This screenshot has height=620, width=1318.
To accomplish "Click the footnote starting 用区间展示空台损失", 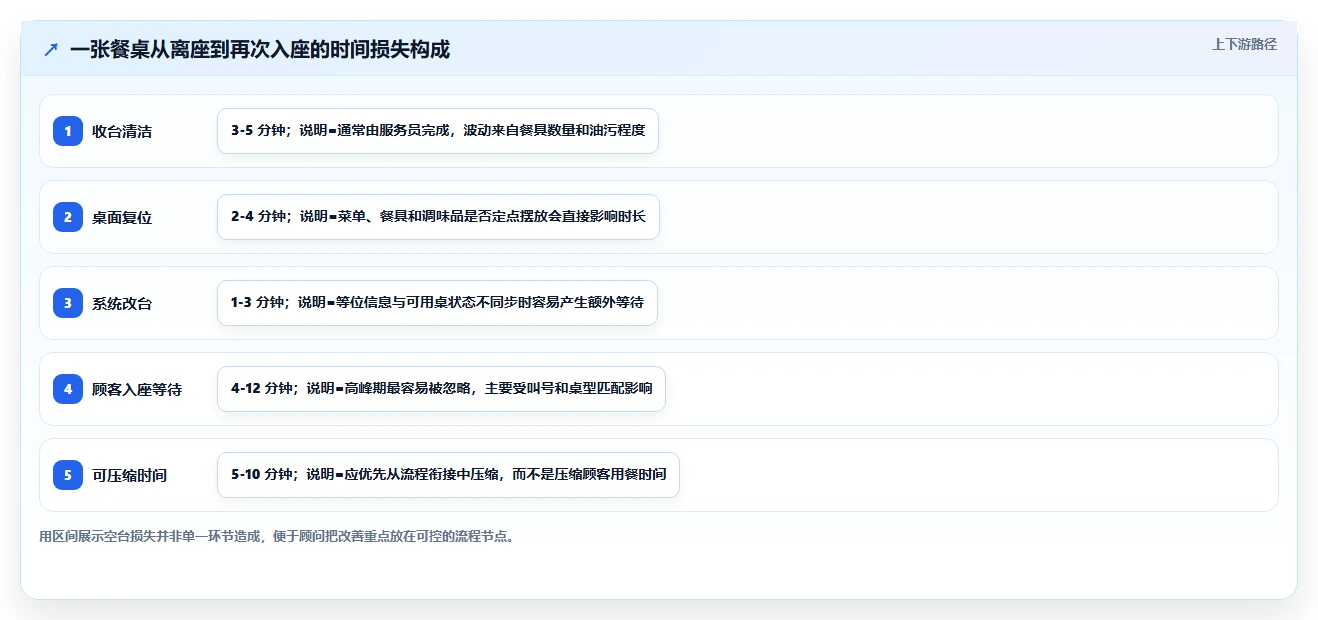I will [278, 536].
